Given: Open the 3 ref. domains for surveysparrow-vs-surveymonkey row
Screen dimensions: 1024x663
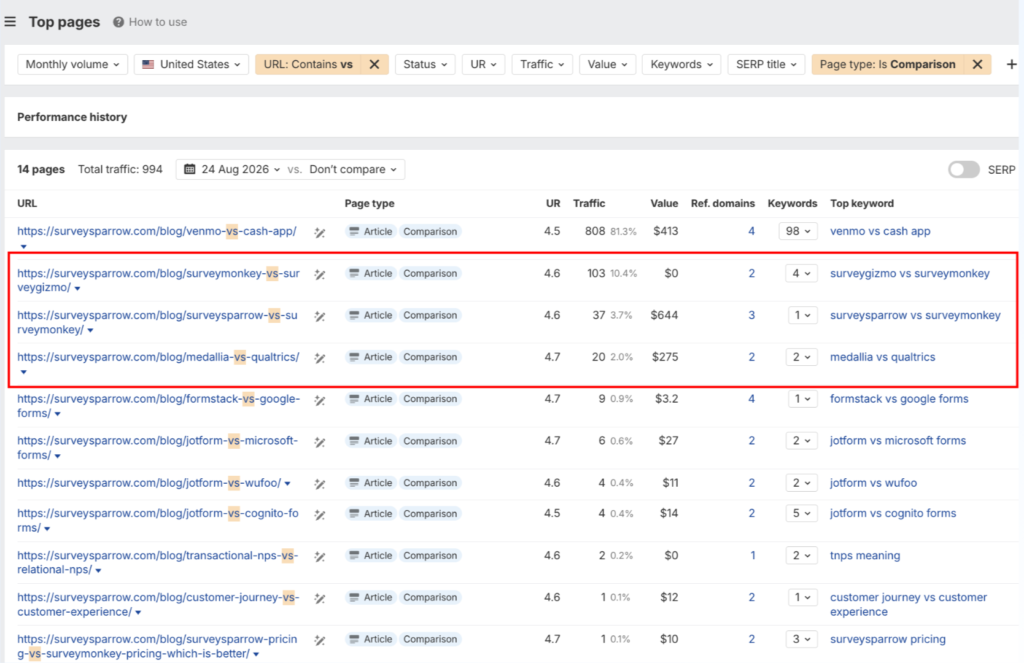Looking at the screenshot, I should pyautogui.click(x=751, y=315).
